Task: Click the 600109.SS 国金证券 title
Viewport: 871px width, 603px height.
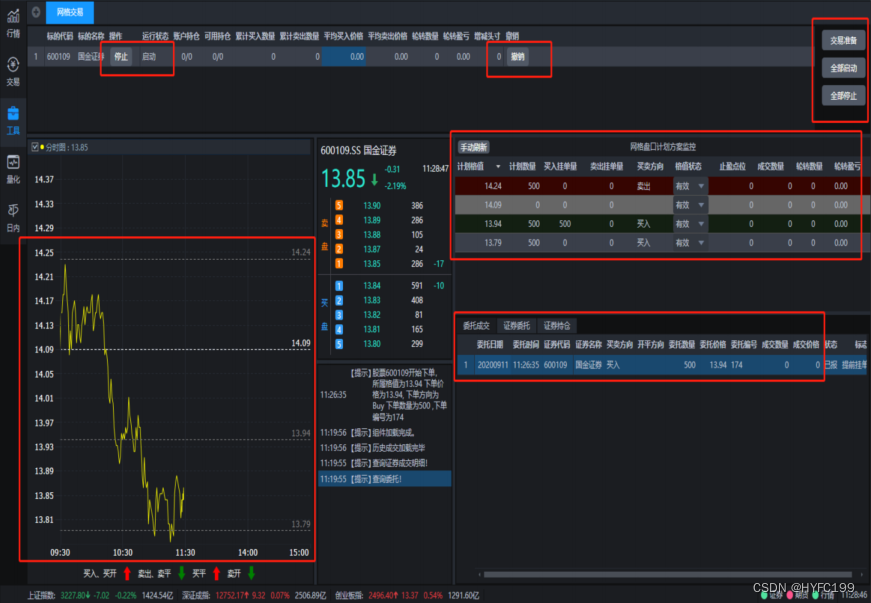Action: click(x=358, y=150)
